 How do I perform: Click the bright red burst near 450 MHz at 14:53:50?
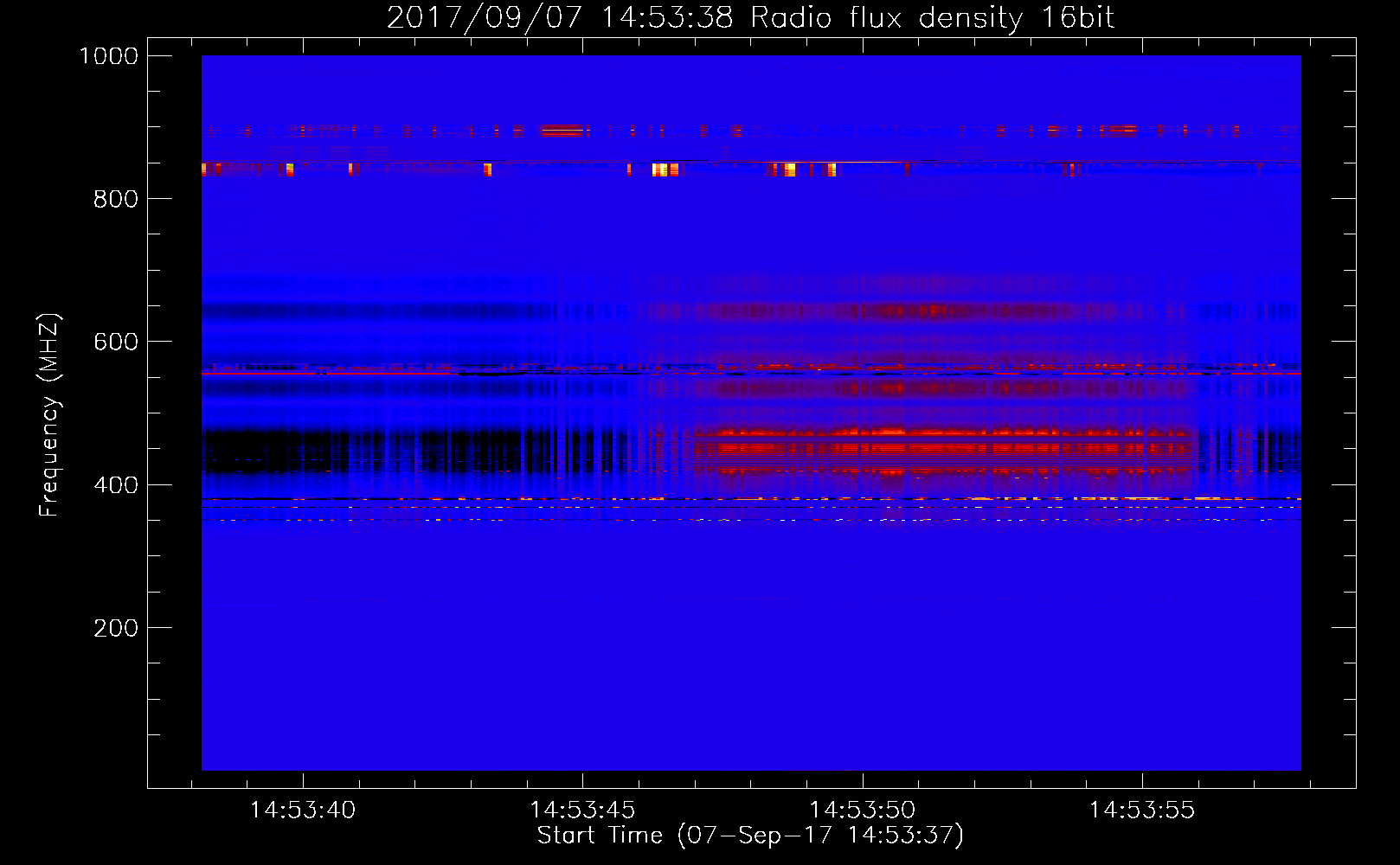pos(943,450)
